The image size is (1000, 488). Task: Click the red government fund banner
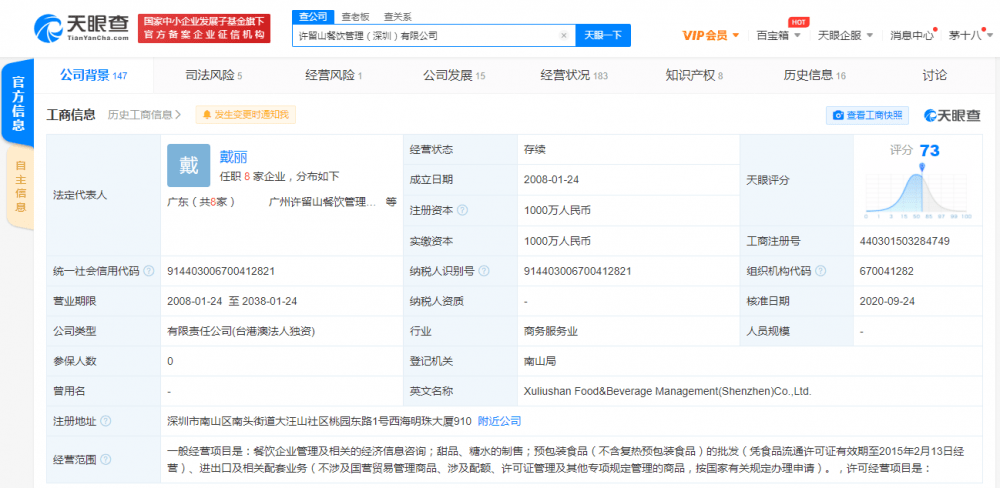coord(204,29)
